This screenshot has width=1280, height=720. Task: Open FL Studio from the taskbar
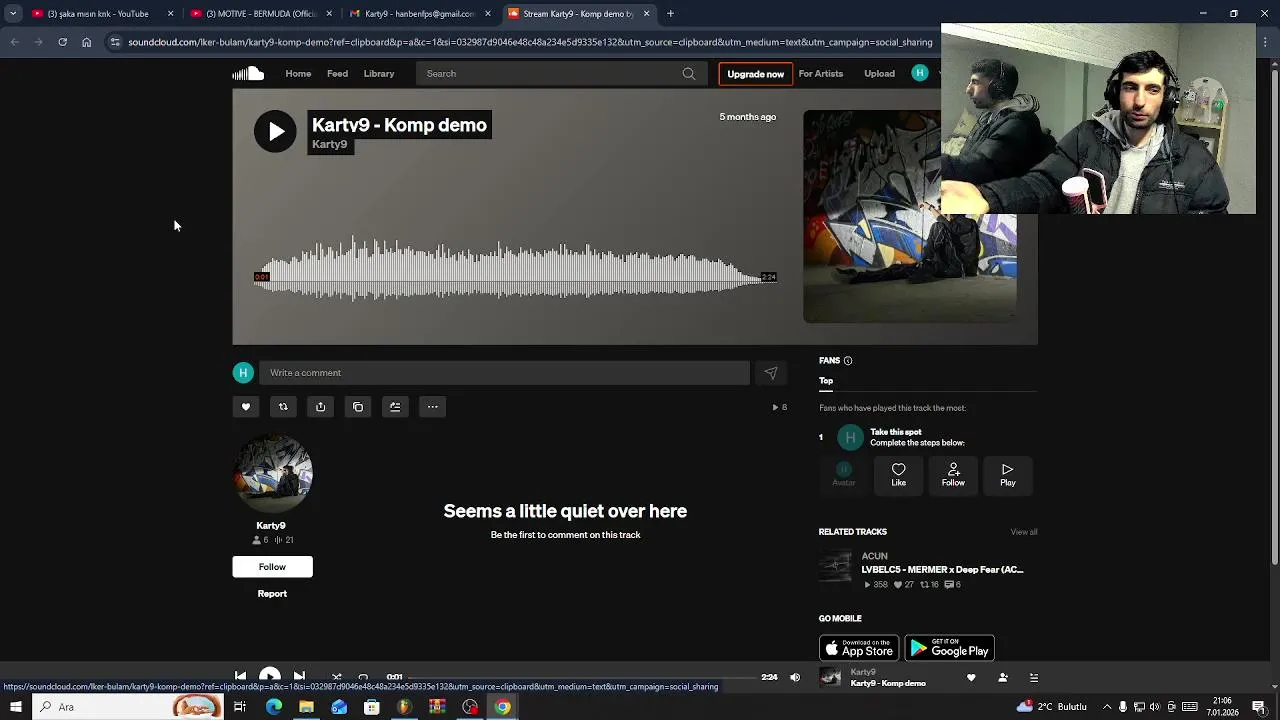pyautogui.click(x=404, y=707)
